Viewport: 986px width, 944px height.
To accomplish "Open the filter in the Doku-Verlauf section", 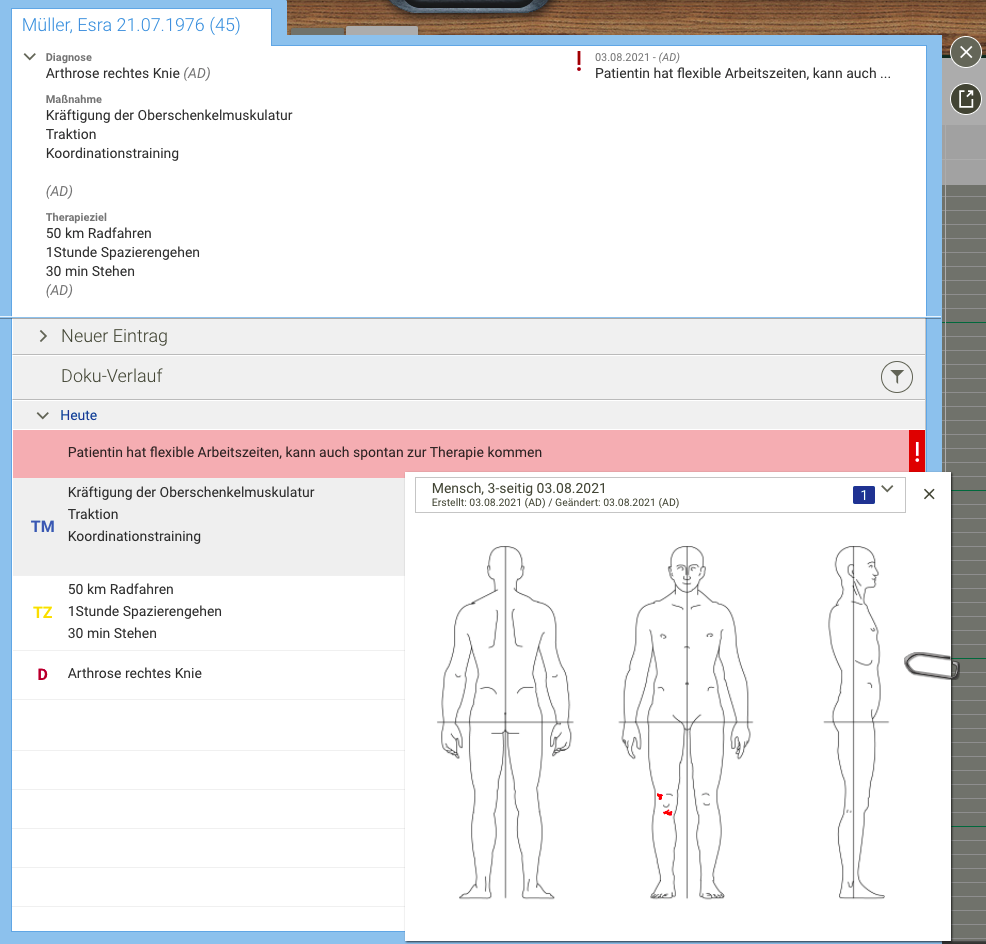I will [896, 377].
